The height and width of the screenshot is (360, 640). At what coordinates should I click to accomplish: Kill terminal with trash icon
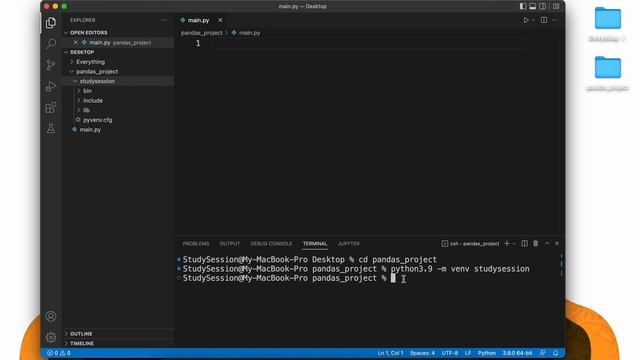[x=535, y=244]
